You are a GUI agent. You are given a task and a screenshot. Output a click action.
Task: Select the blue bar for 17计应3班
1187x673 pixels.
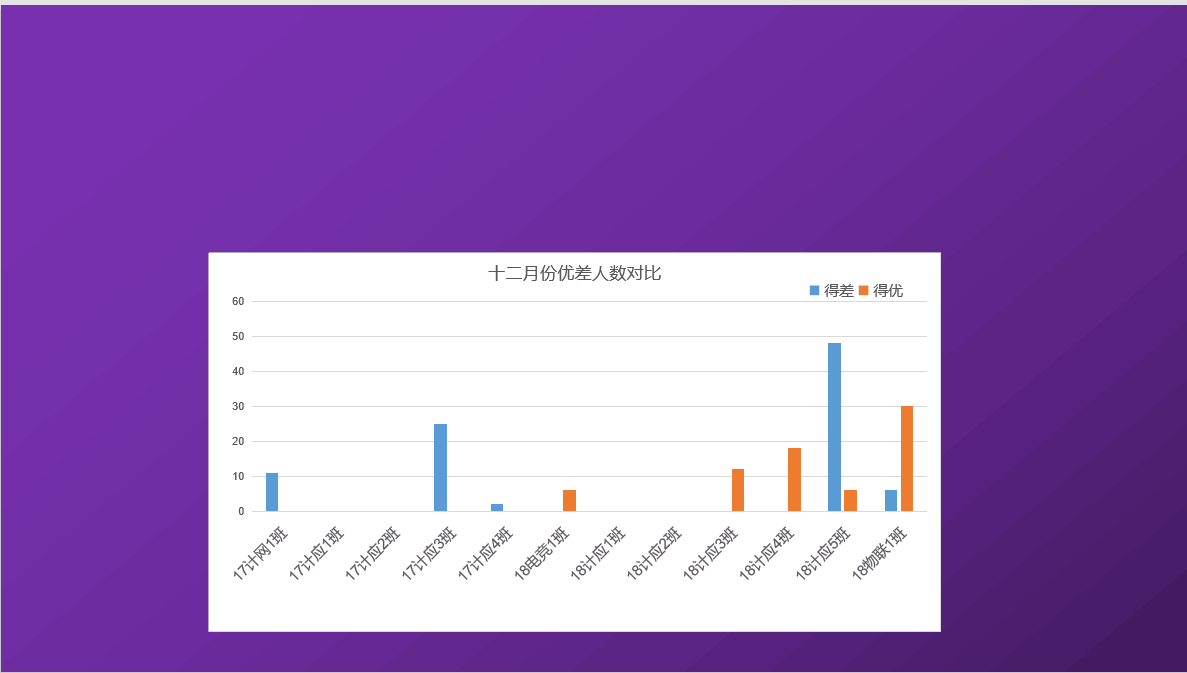click(440, 468)
